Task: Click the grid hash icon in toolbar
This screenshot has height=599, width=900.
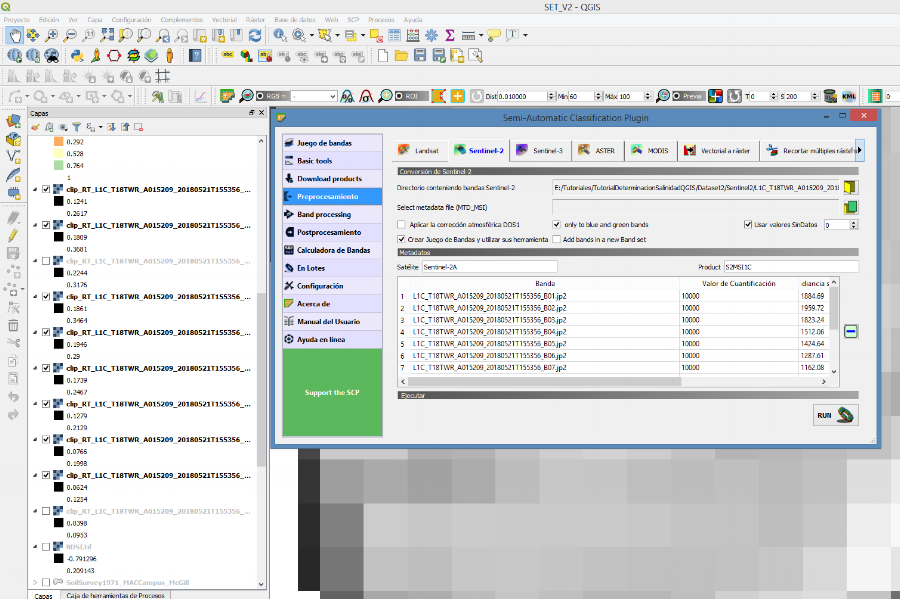Action: (x=163, y=76)
